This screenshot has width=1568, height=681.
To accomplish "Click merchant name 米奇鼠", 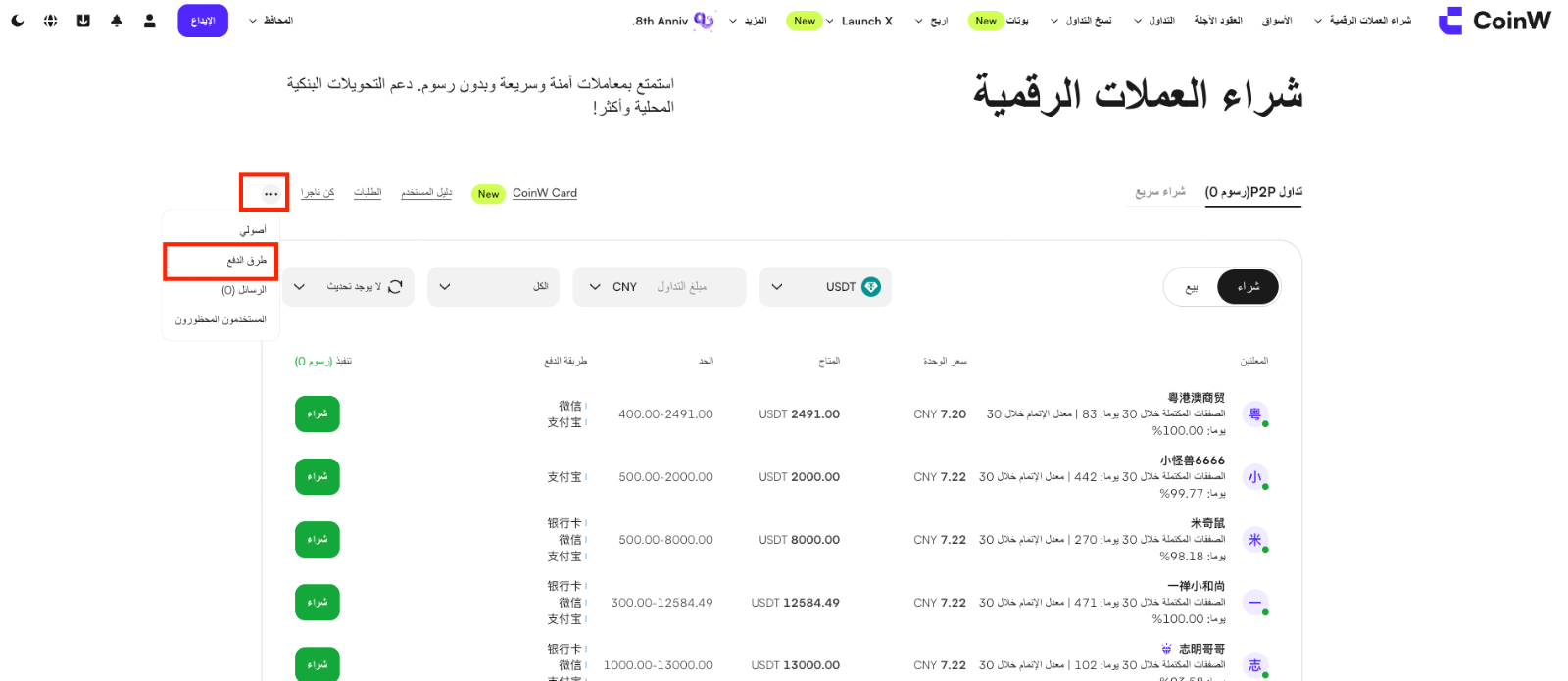I will 1207,523.
